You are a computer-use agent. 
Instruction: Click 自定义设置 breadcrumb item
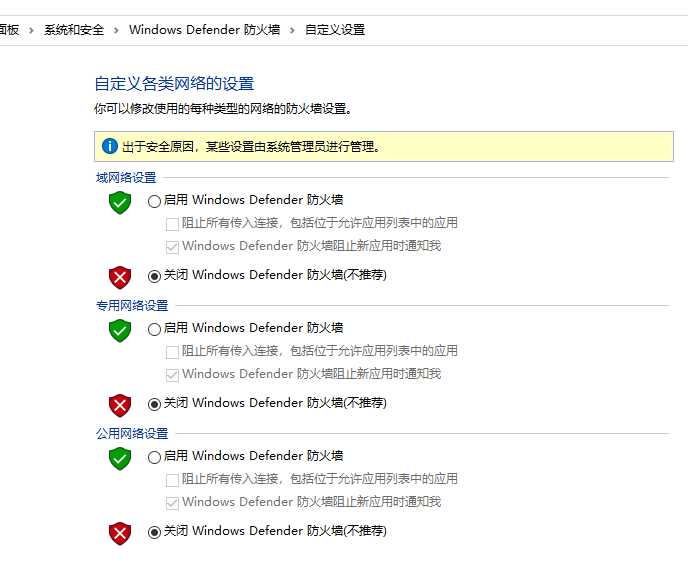coord(335,30)
